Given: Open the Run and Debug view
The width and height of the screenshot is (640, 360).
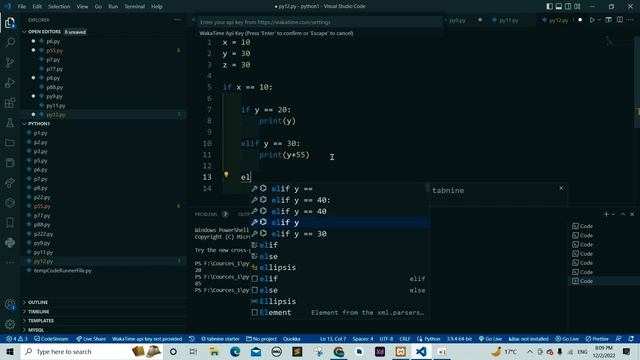Looking at the screenshot, I should tap(10, 82).
